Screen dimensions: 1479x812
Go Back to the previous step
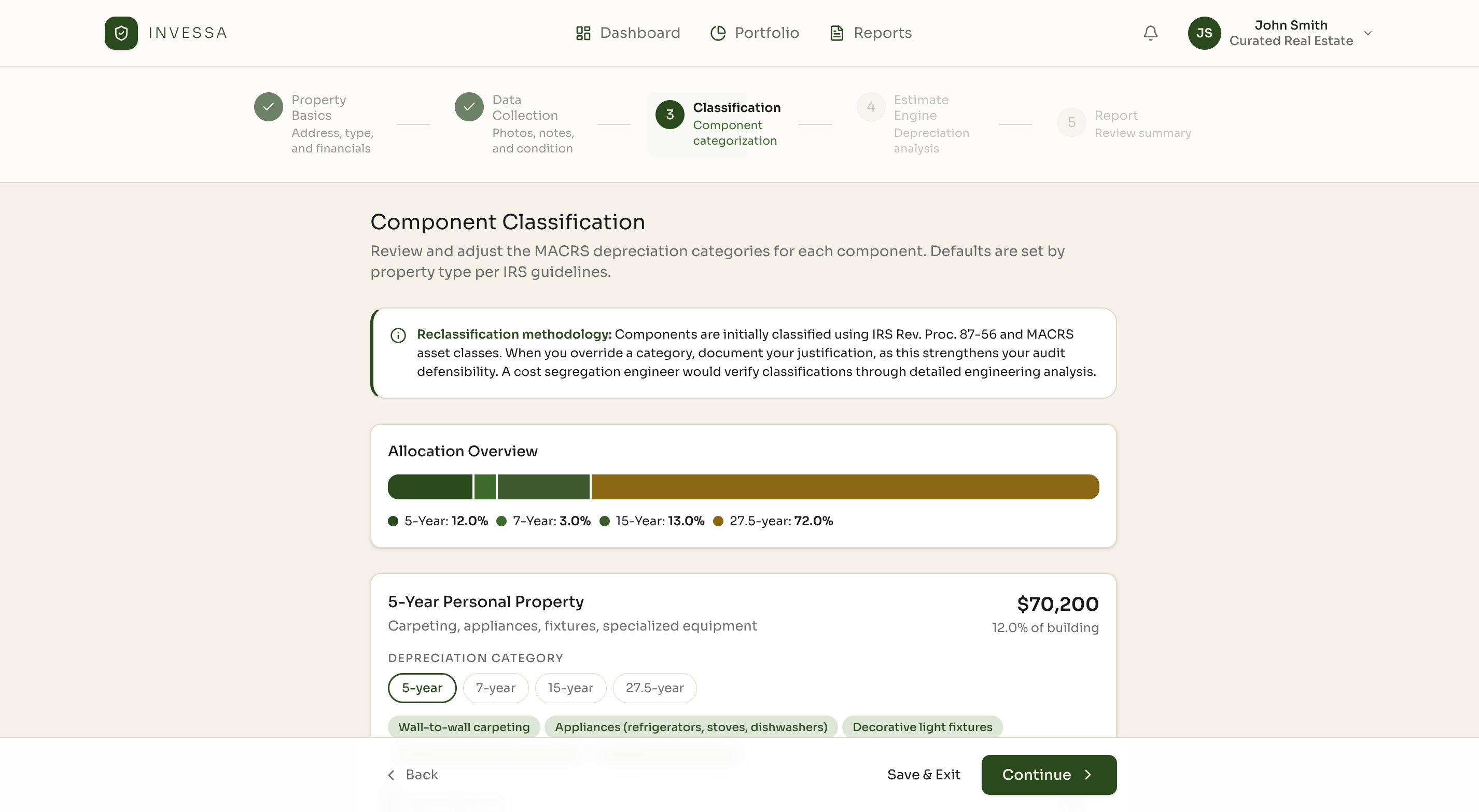(x=413, y=775)
